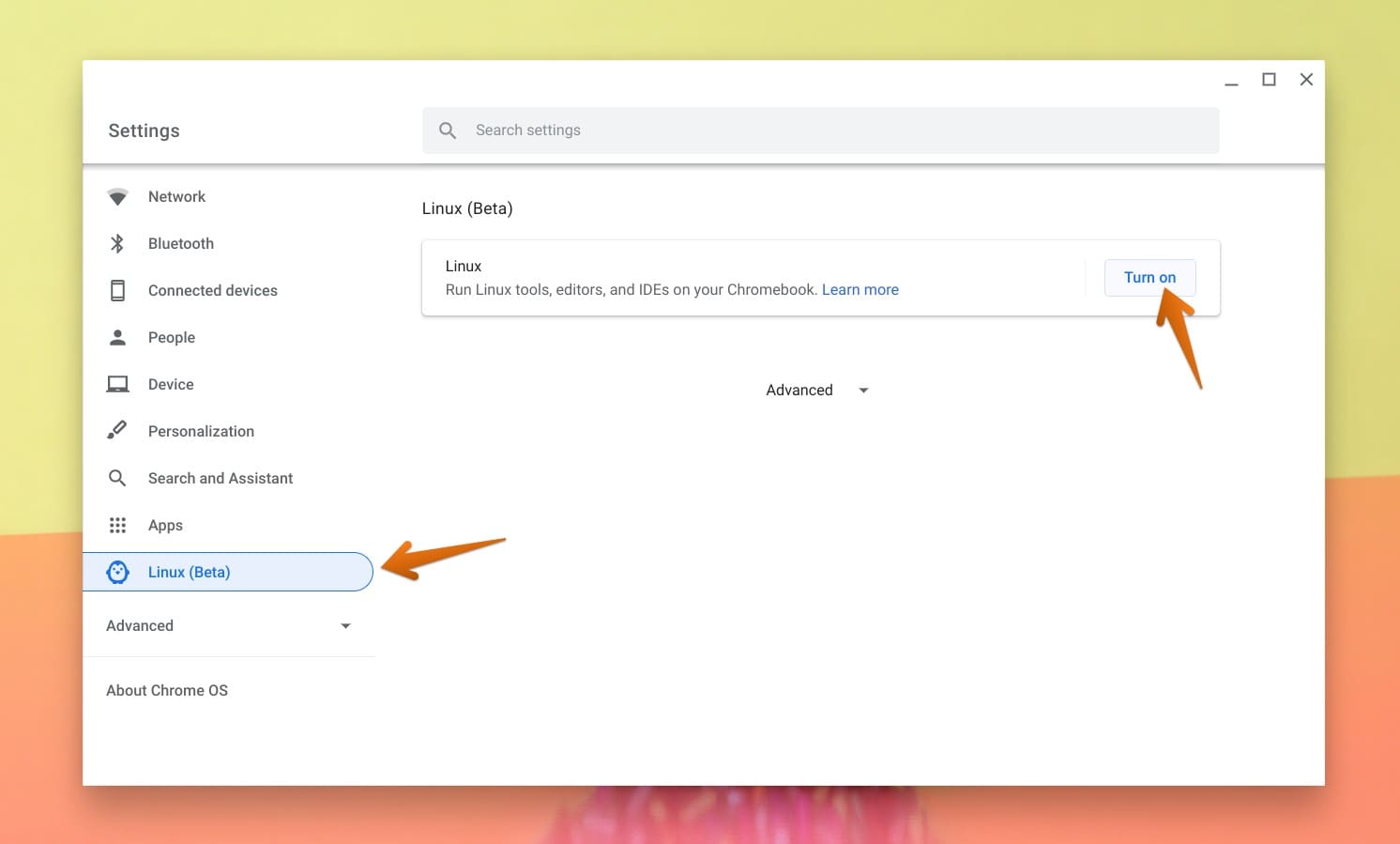Click the search magnifier in search bar
Image resolution: width=1400 pixels, height=844 pixels.
click(448, 130)
